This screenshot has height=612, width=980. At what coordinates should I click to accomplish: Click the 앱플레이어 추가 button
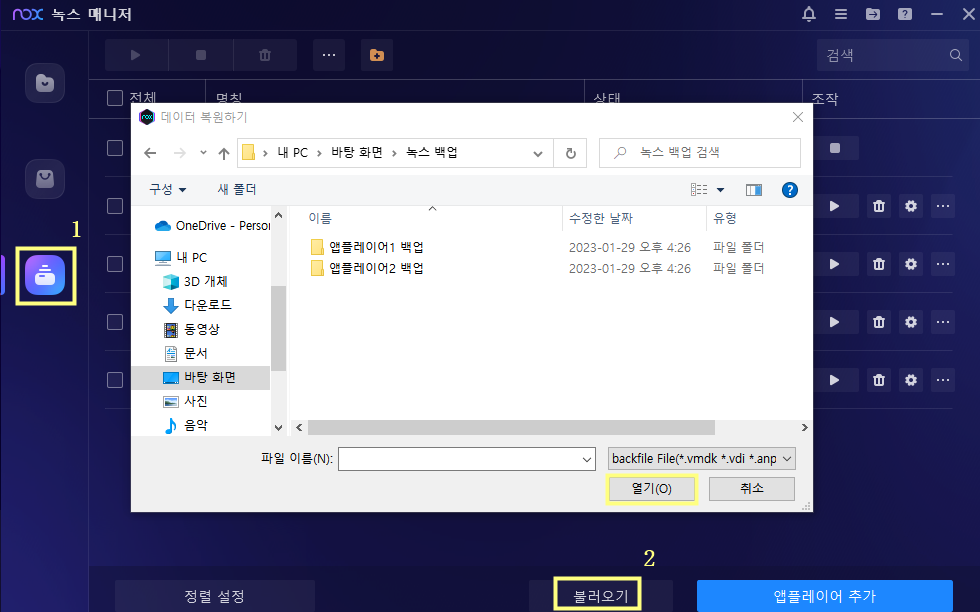825,596
